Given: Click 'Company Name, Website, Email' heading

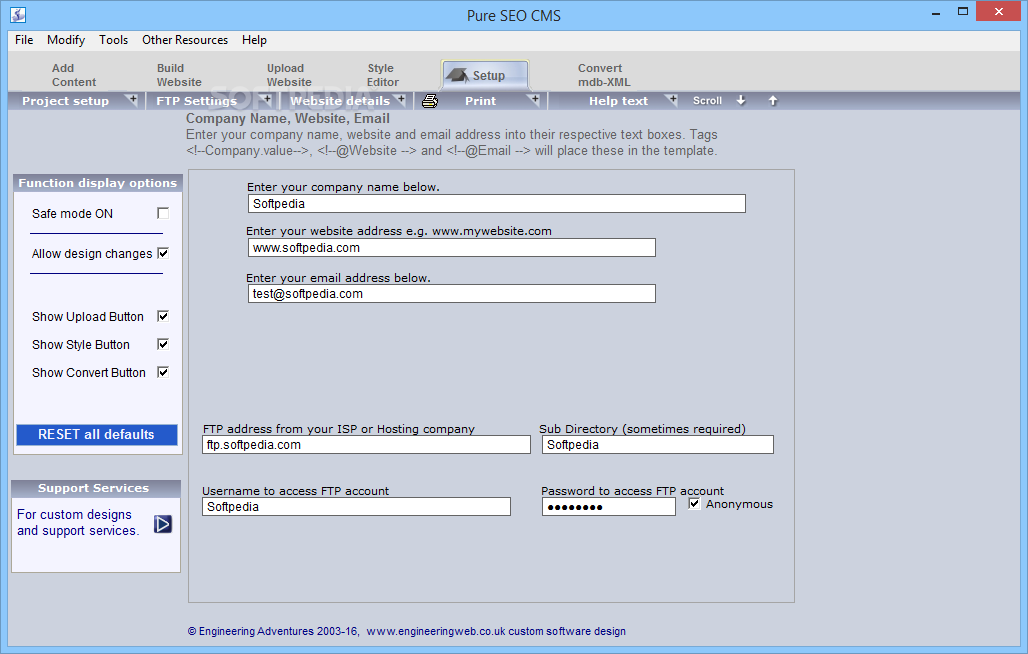Looking at the screenshot, I should (288, 119).
